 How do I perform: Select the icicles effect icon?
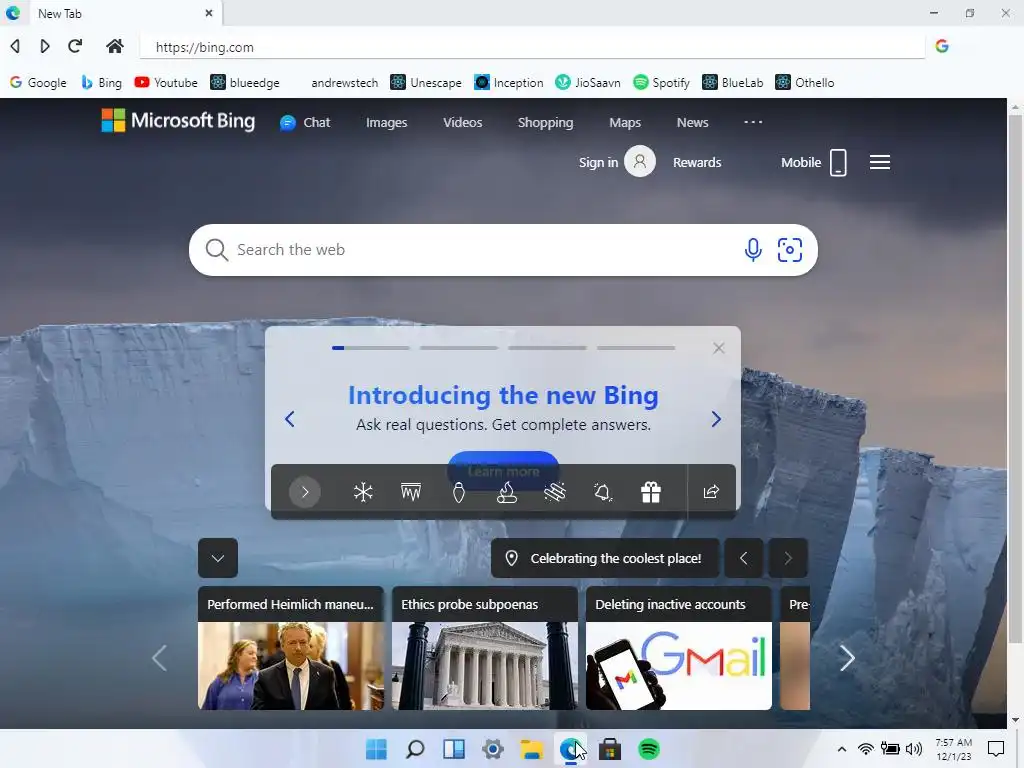click(411, 492)
